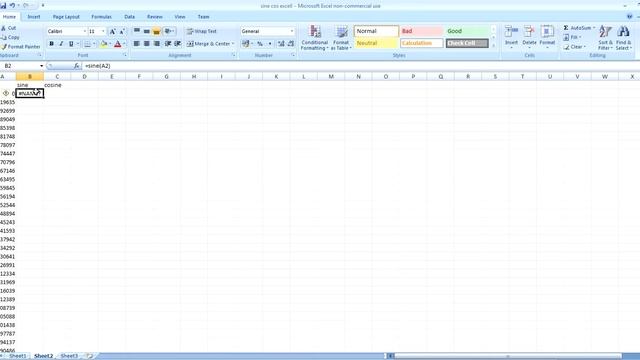Open the General number format dropdown
The width and height of the screenshot is (640, 360).
[x=292, y=31]
